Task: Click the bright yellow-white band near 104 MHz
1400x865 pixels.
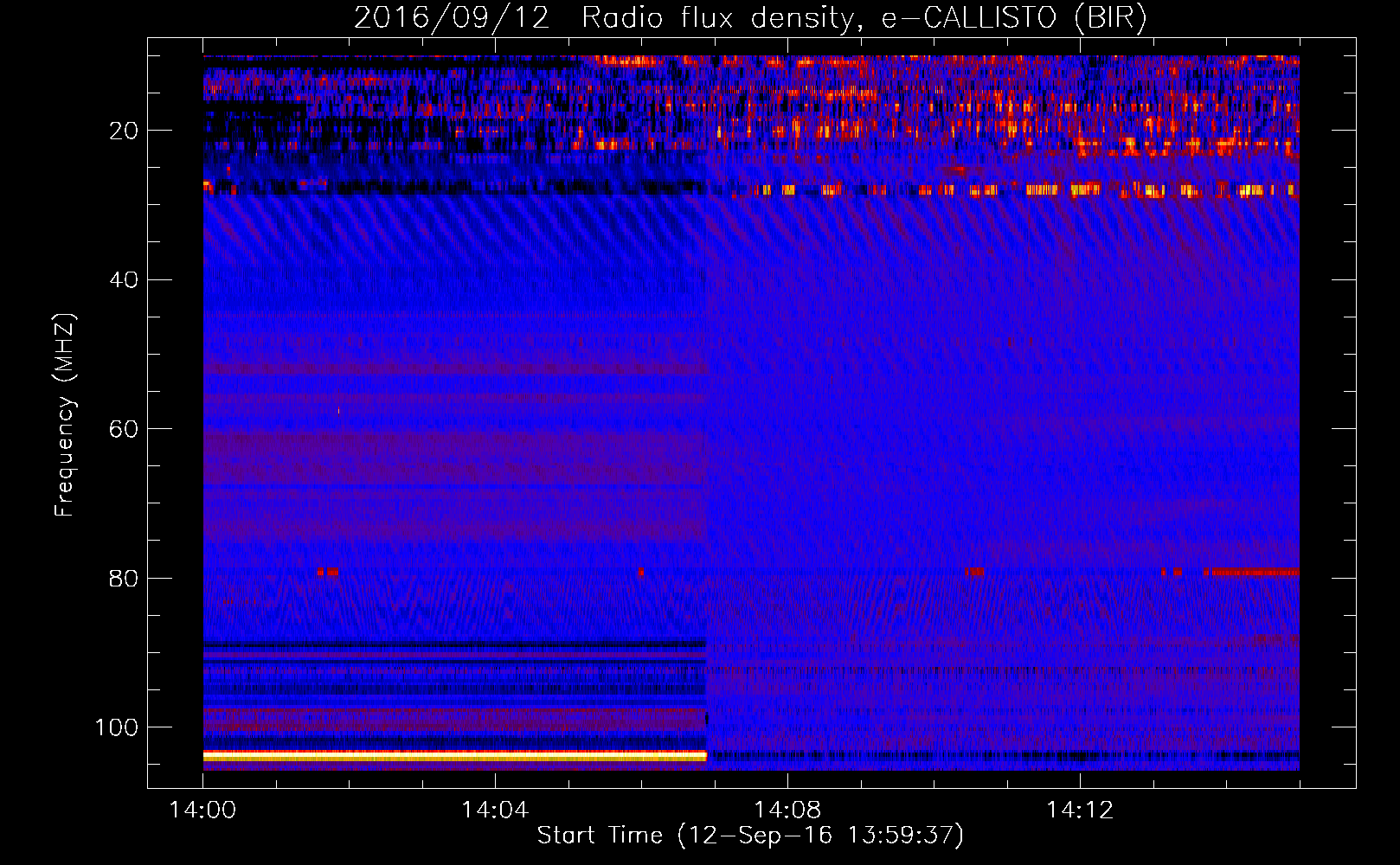Action: coord(455,756)
